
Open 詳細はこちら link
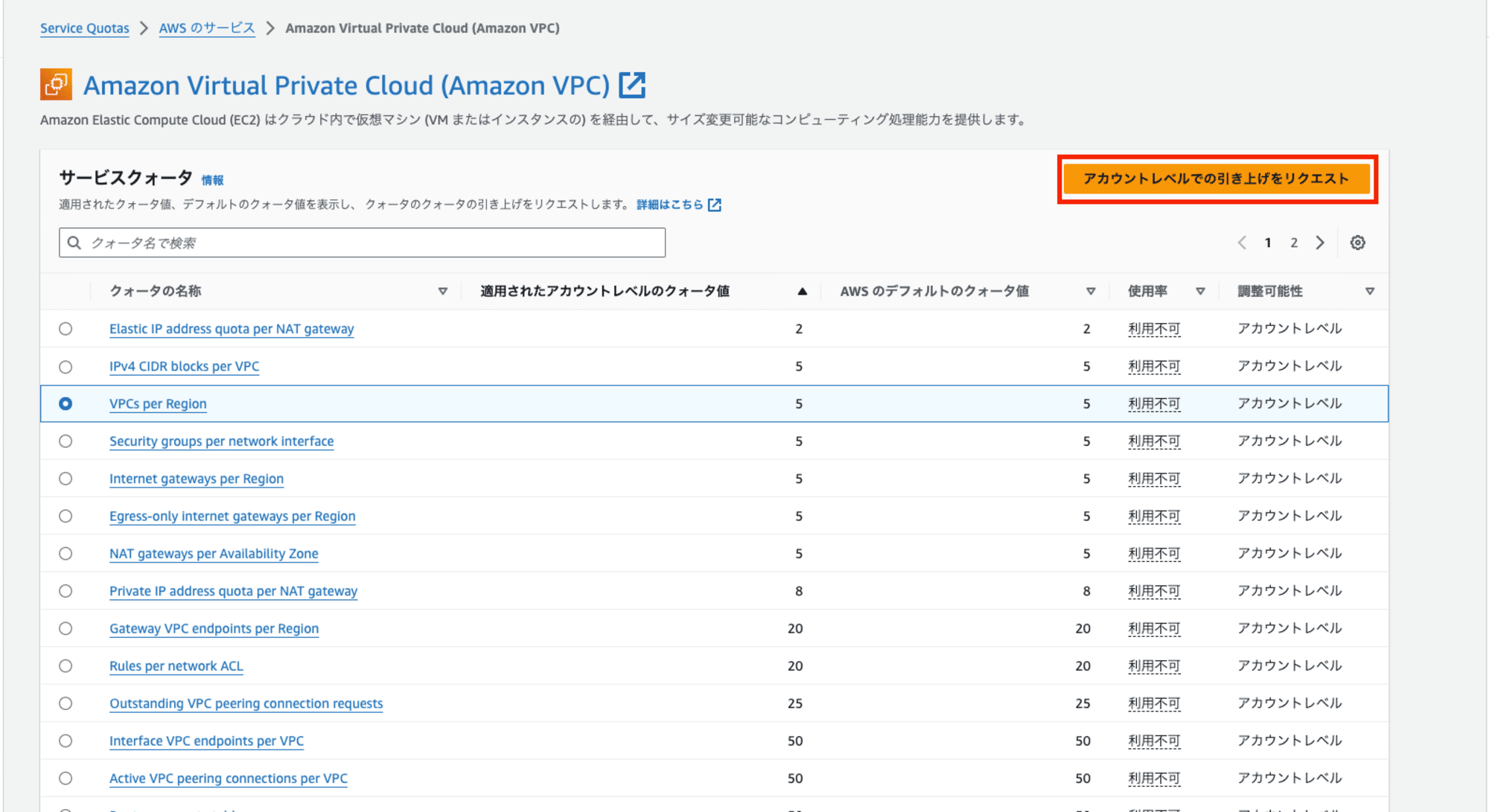(x=669, y=205)
